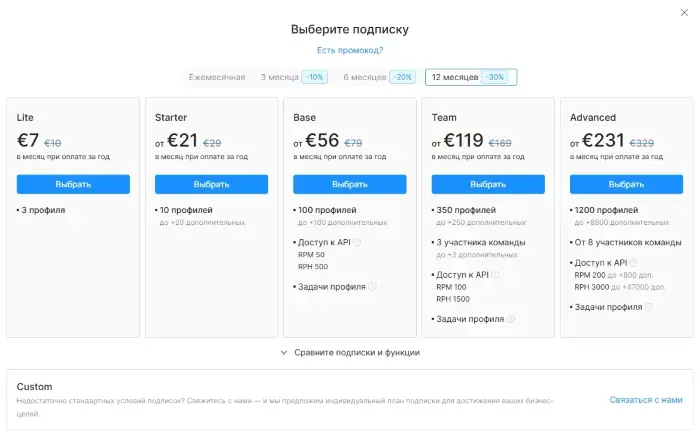Choose the Base plan with Выбрать
Image resolution: width=700 pixels, height=447 pixels.
[x=350, y=184]
